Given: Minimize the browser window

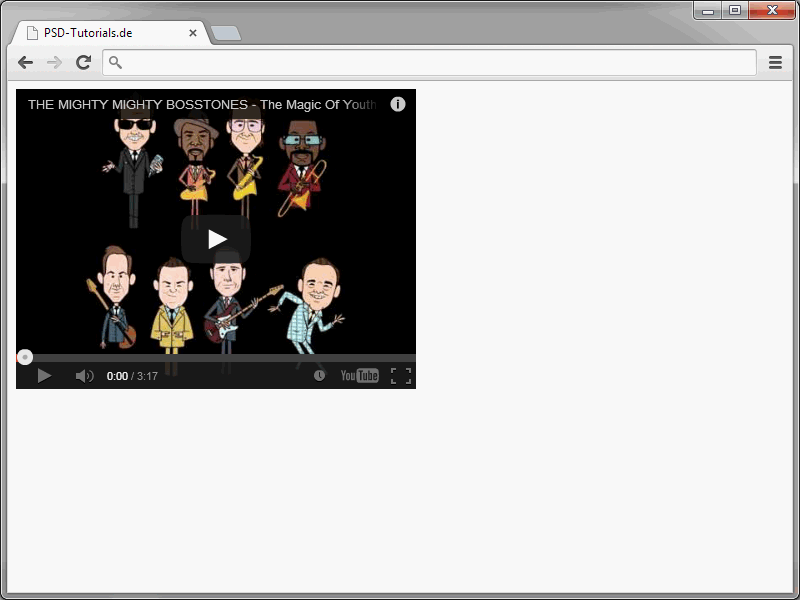Looking at the screenshot, I should (x=708, y=11).
